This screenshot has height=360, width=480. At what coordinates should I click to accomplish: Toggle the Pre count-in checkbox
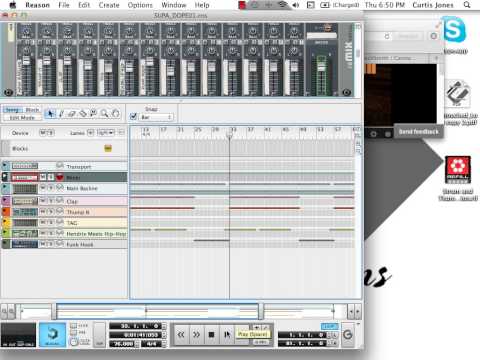tap(74, 332)
